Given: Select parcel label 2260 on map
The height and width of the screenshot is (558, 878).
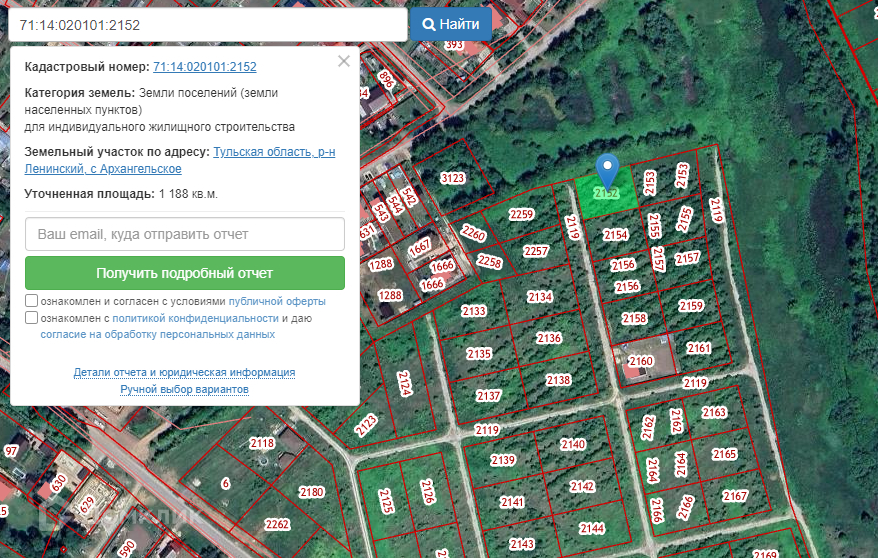Looking at the screenshot, I should pyautogui.click(x=474, y=233).
